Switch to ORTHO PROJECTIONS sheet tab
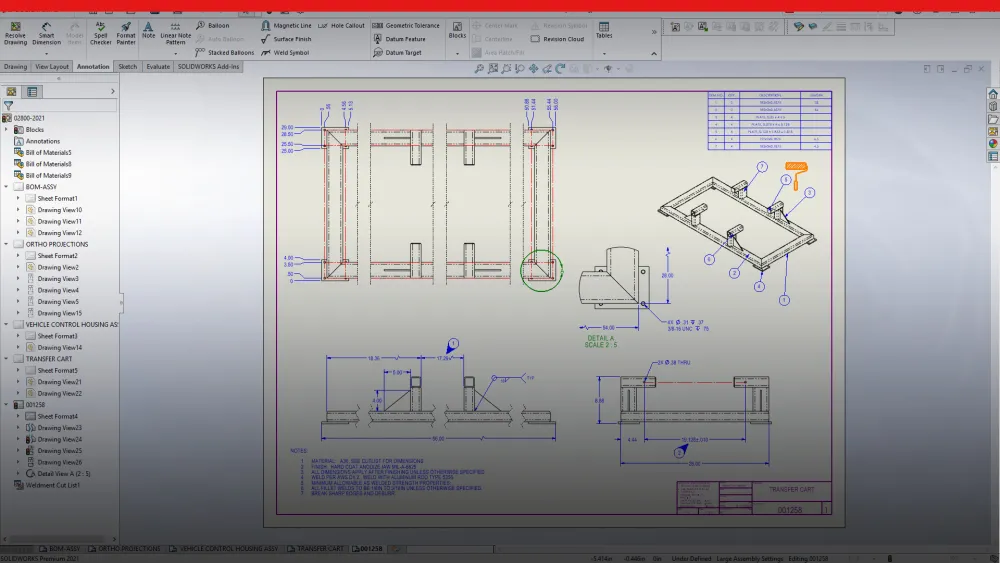Screen dimensions: 1000x563 pos(124,548)
